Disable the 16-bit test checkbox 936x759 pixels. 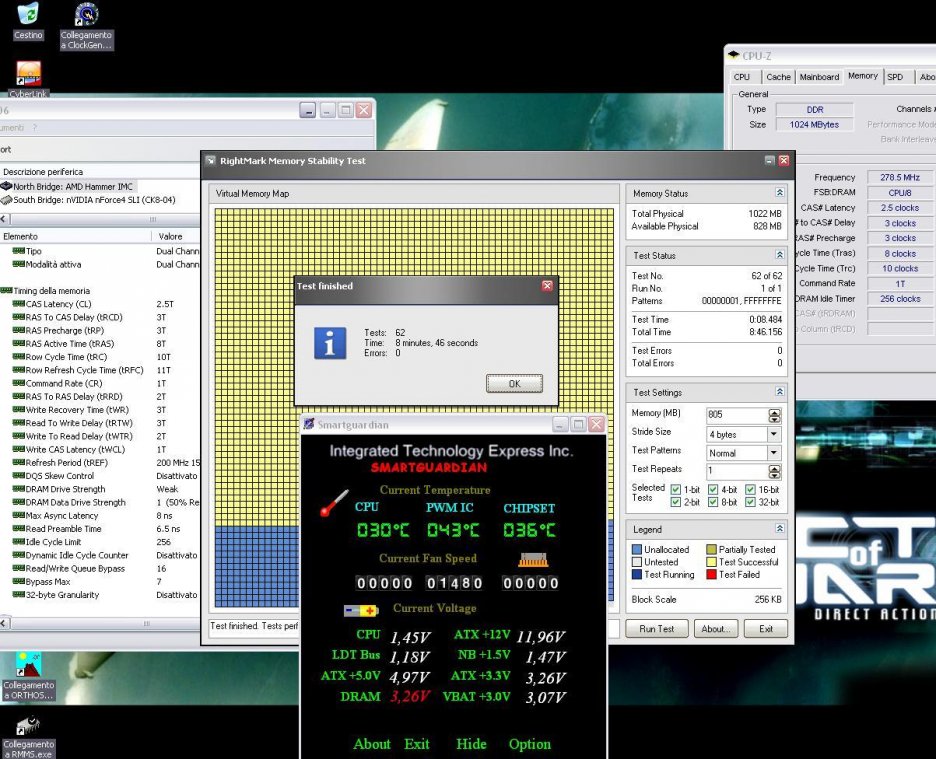[750, 490]
